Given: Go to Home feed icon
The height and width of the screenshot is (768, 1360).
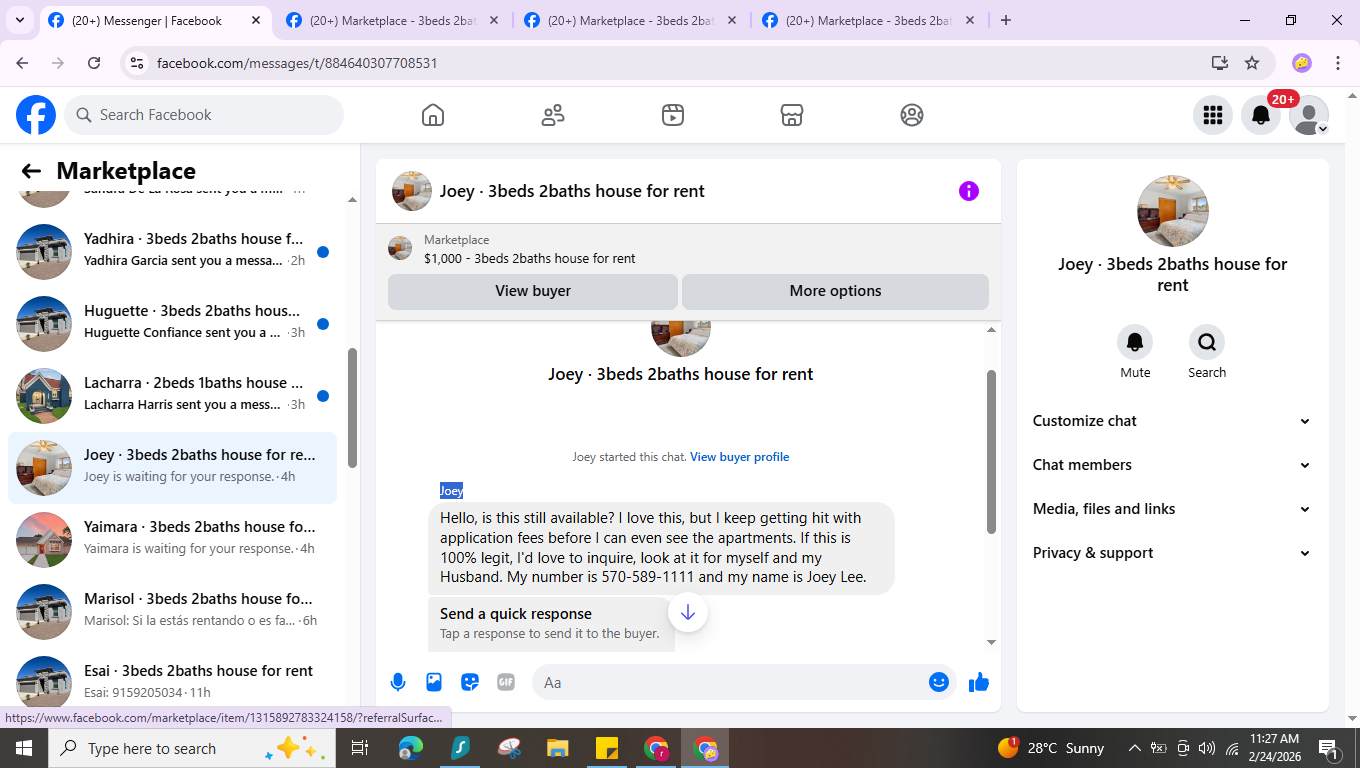Looking at the screenshot, I should [433, 115].
